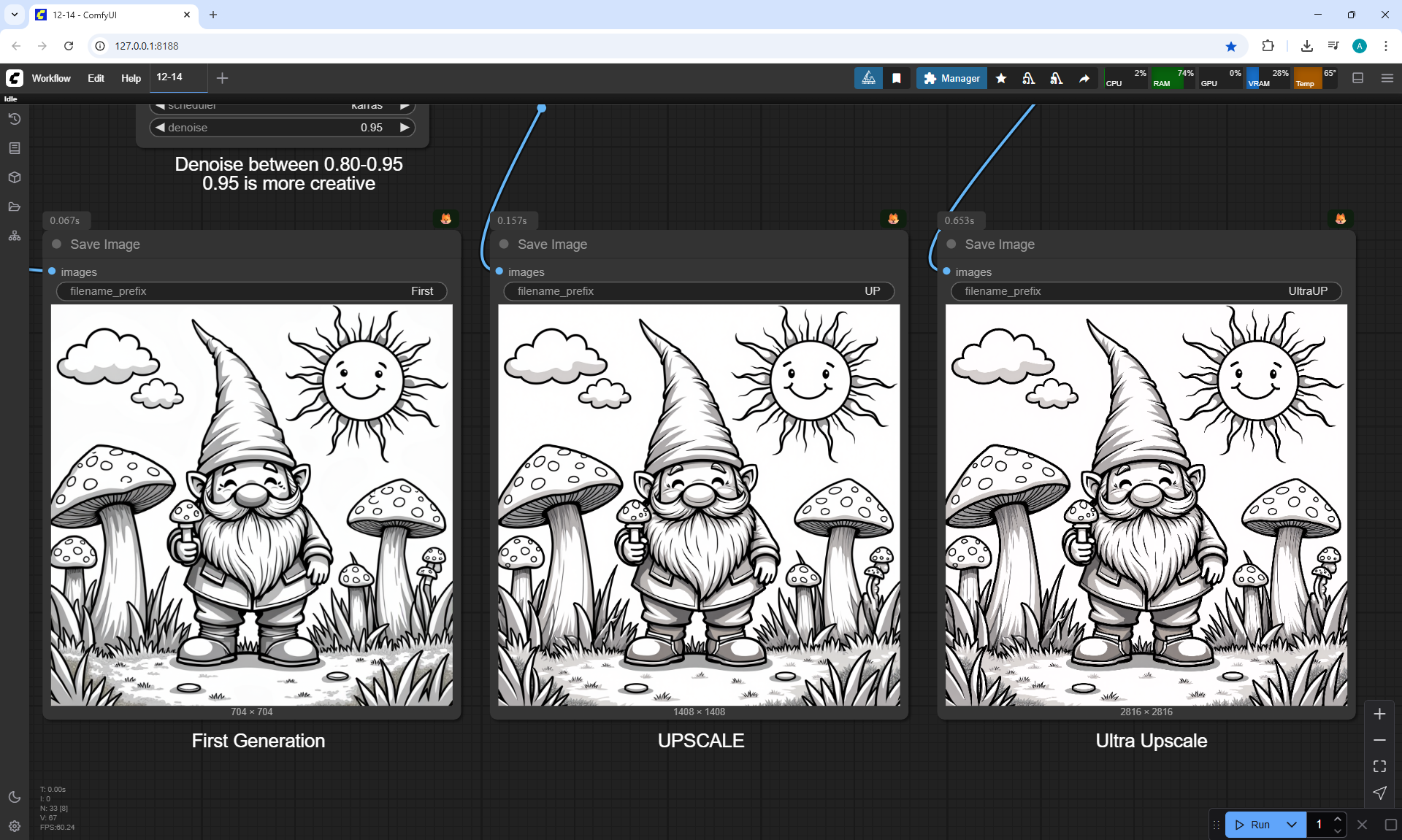
Task: Open the model library tree icon
Action: pos(14,236)
